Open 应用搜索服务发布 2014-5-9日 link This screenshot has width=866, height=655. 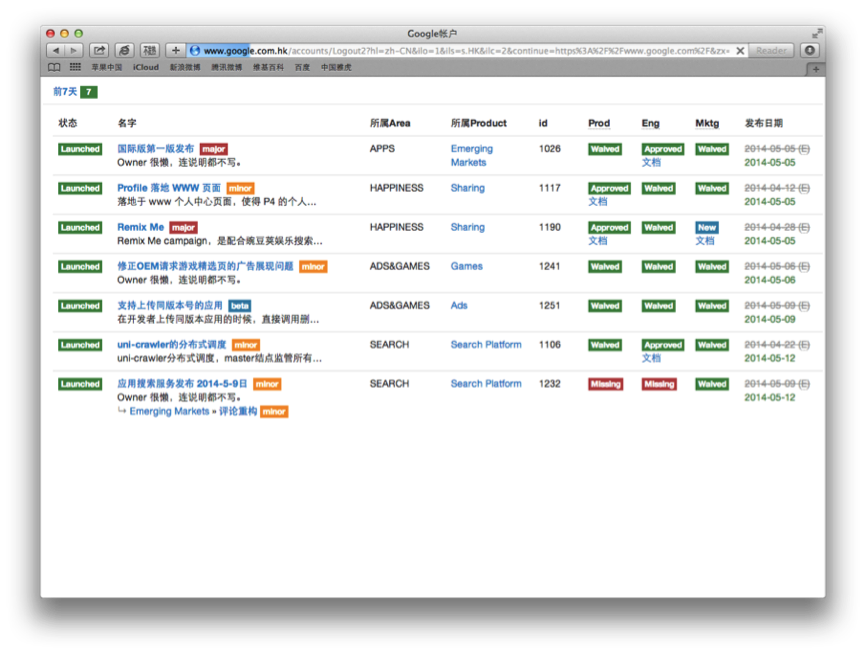pos(182,384)
